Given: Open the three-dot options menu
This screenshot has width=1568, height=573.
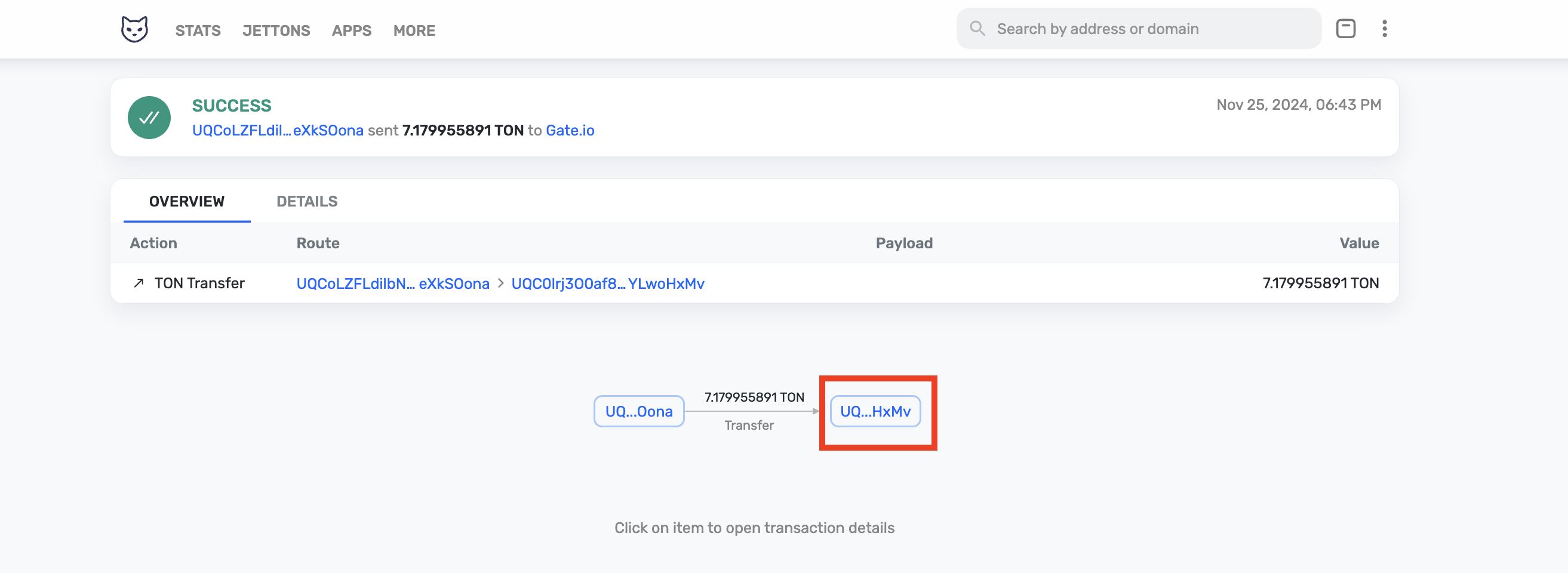Looking at the screenshot, I should 1384,29.
